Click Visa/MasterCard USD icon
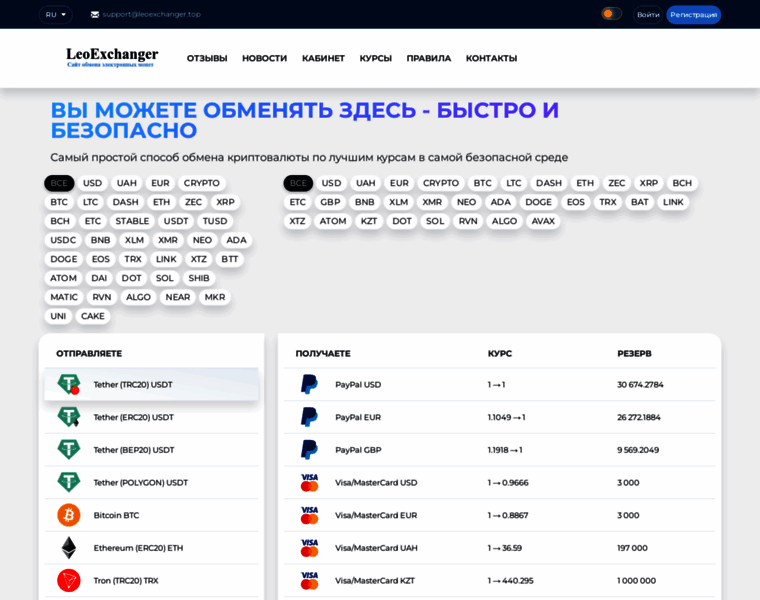 (309, 482)
